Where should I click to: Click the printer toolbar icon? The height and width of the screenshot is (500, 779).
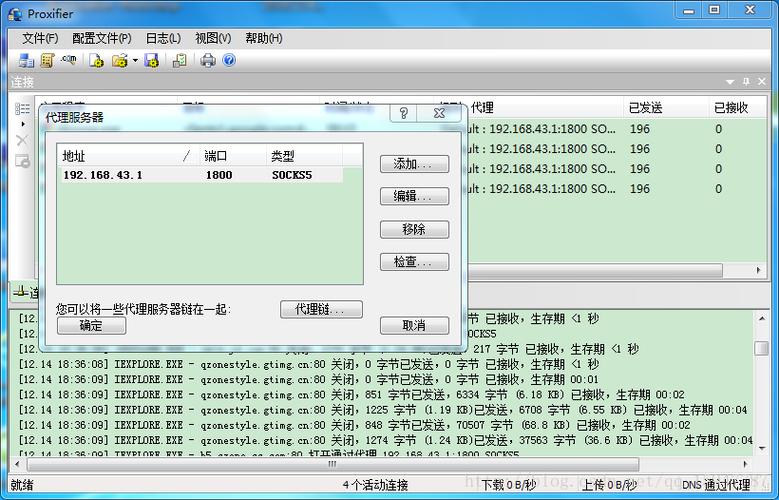coord(208,61)
